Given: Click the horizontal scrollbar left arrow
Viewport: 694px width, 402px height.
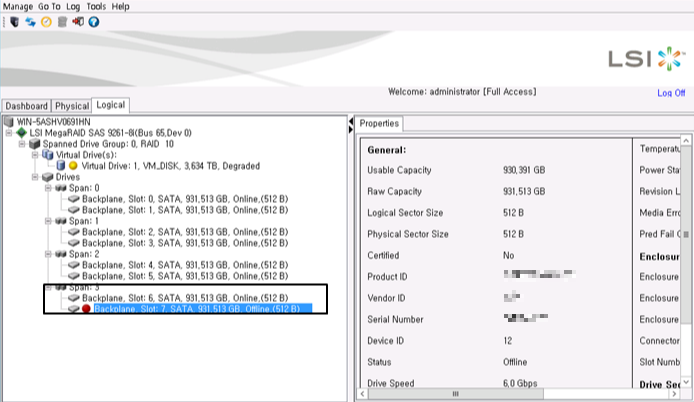Looking at the screenshot, I should (x=363, y=394).
